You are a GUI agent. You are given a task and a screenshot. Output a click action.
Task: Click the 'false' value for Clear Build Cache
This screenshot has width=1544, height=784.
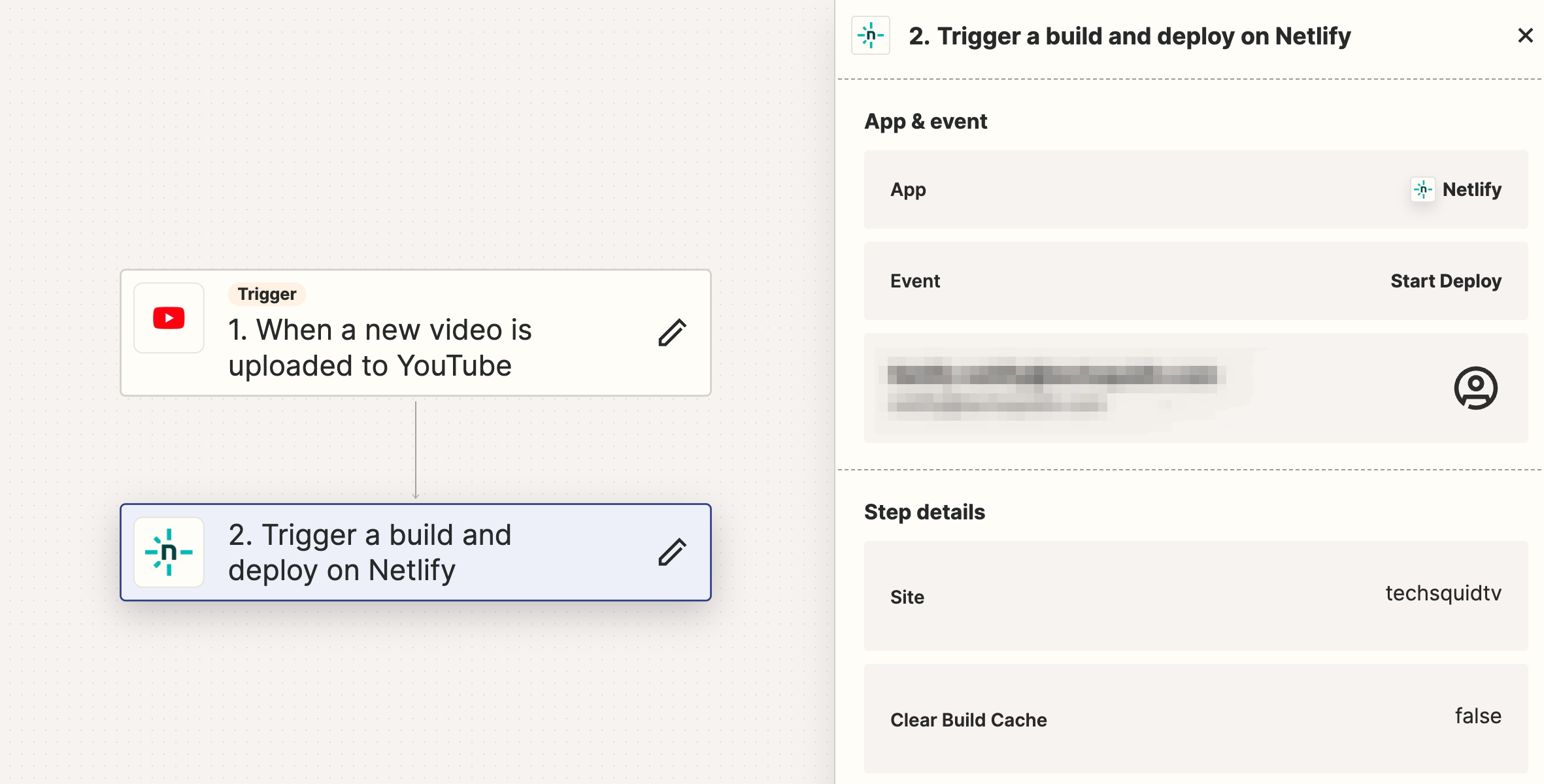pyautogui.click(x=1477, y=715)
